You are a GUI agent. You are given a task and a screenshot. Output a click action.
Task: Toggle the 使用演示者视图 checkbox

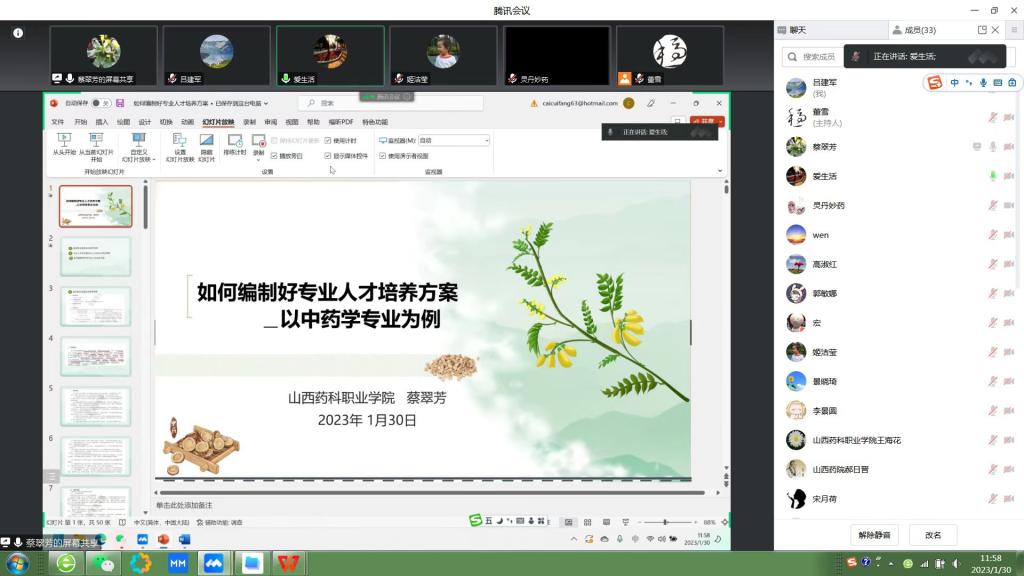[383, 156]
